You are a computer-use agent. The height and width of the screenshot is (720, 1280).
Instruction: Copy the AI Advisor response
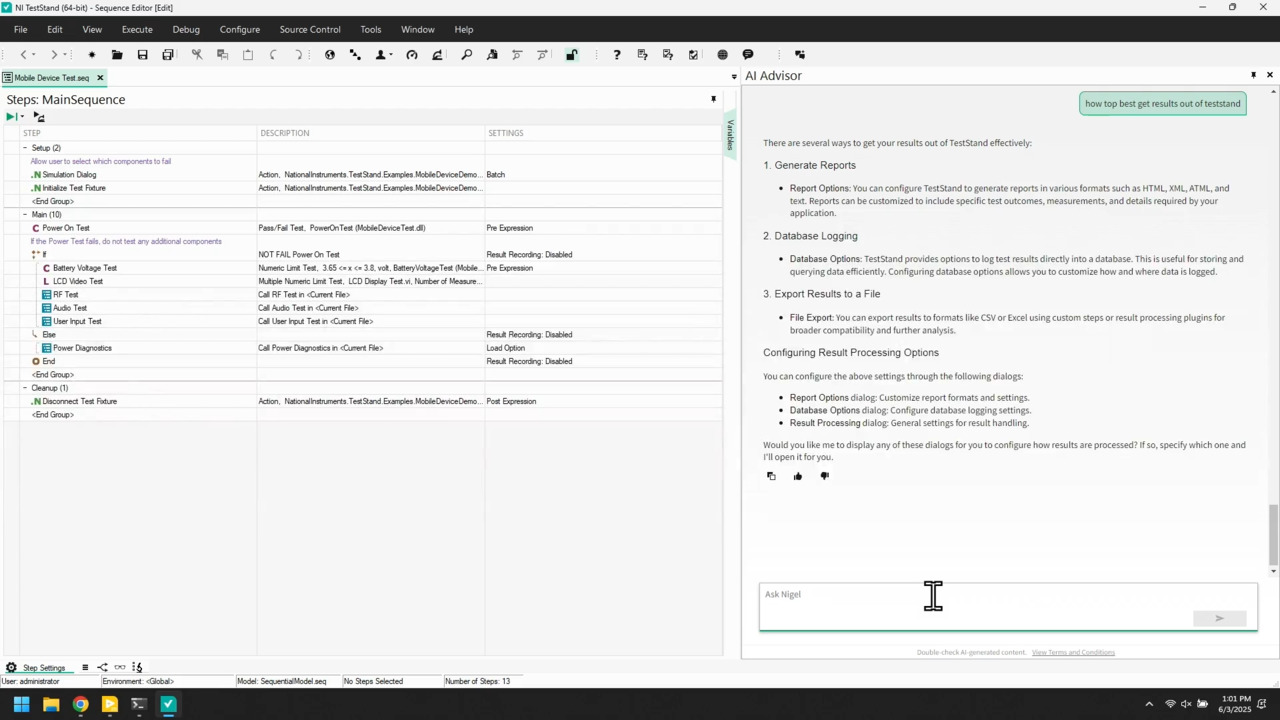(x=771, y=476)
